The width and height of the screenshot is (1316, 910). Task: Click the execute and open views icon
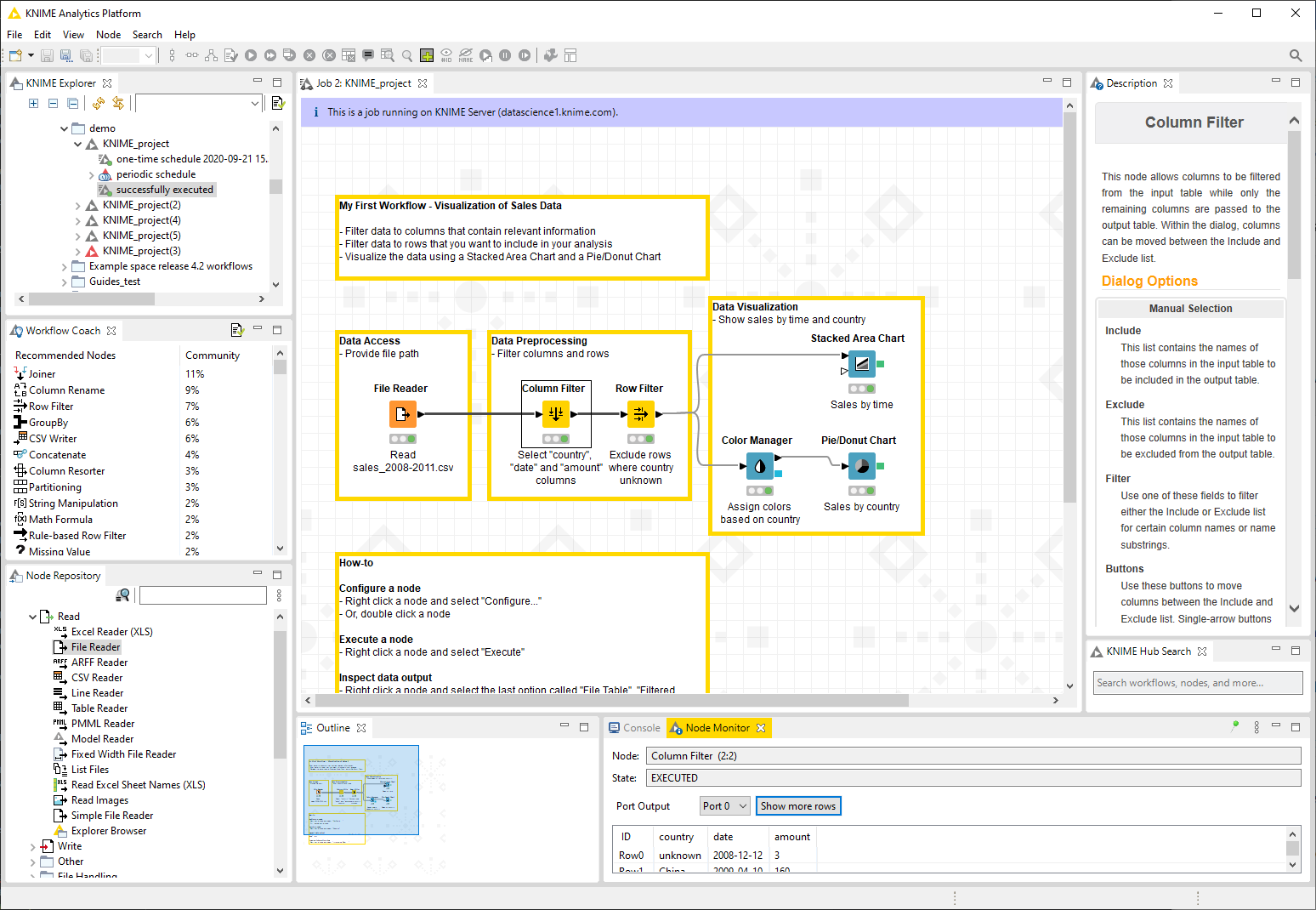click(x=289, y=55)
